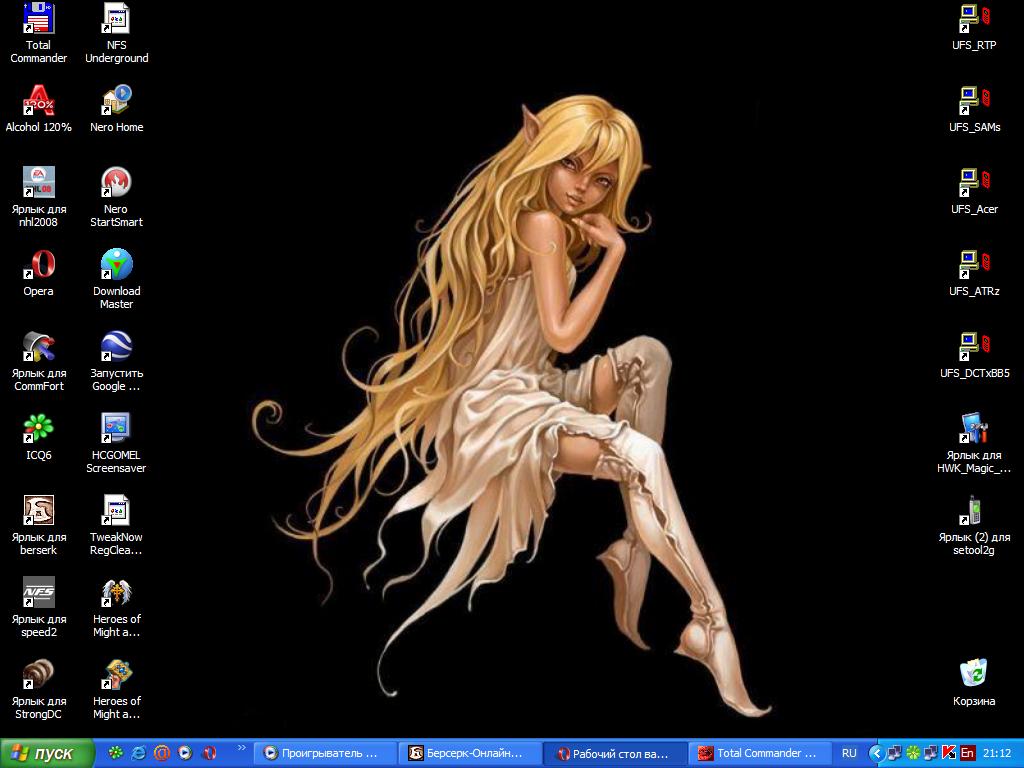Image resolution: width=1024 pixels, height=768 pixels.
Task: Select the UFS_RTP desktop icon
Action: tap(974, 26)
